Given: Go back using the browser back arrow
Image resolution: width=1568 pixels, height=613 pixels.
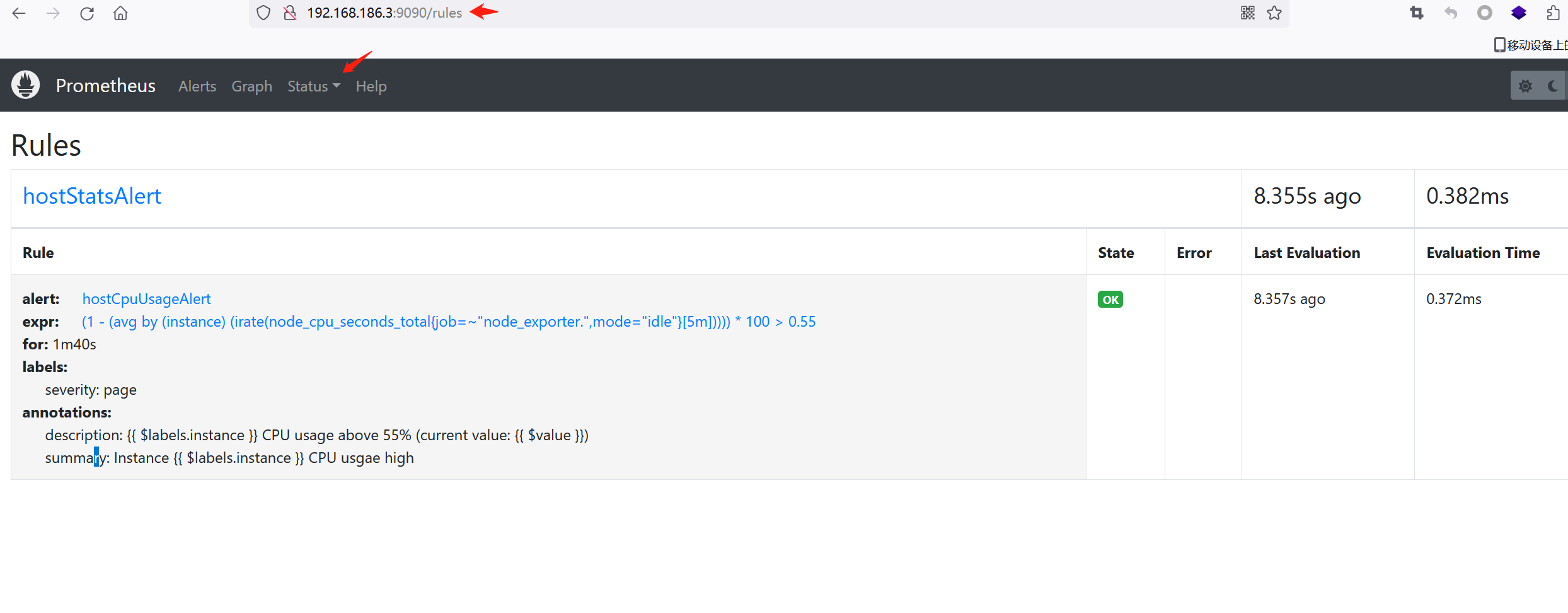Looking at the screenshot, I should 19,13.
